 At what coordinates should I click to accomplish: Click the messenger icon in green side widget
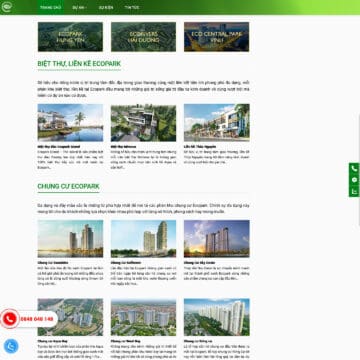point(354,180)
